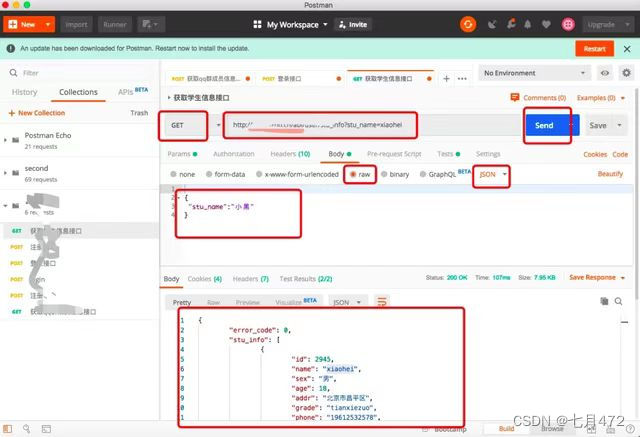Switch to the APIs sidebar tab
The image size is (640, 437).
[x=133, y=91]
